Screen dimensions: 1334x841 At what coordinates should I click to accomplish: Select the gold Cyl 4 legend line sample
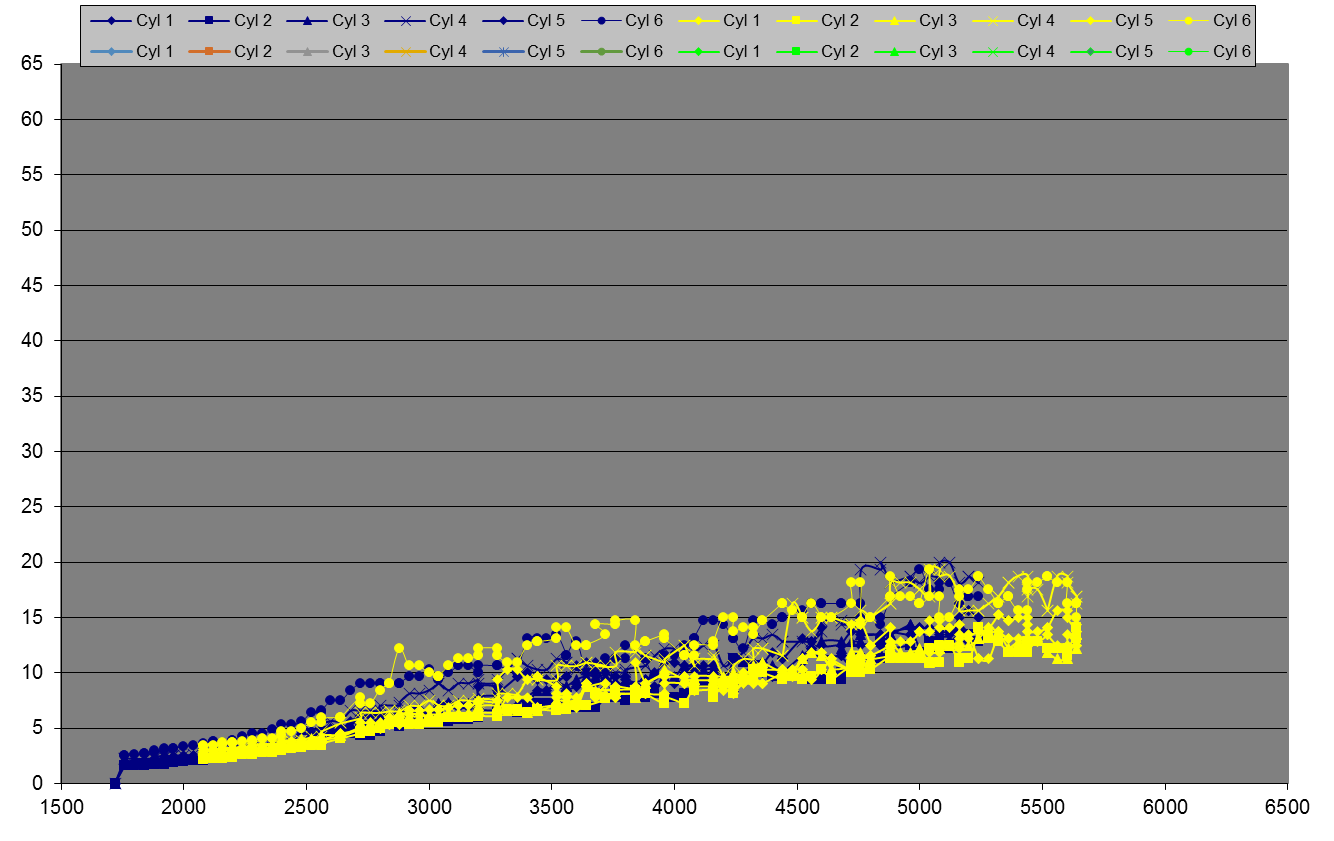pos(405,51)
